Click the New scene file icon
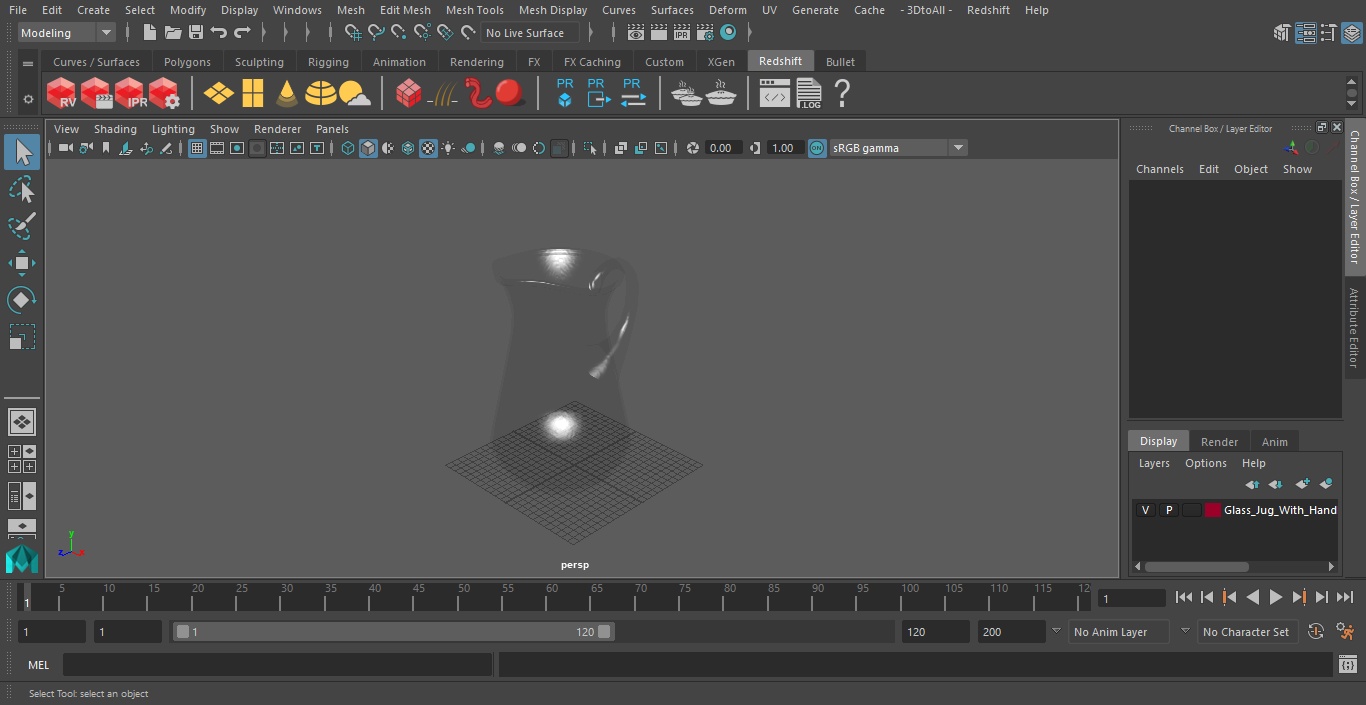 pos(149,33)
